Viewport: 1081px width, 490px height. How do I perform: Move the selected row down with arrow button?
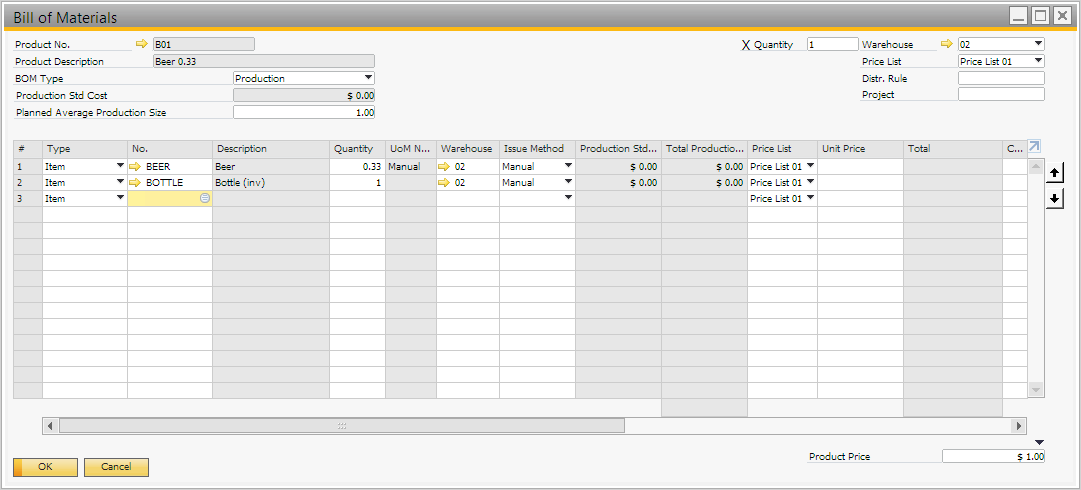coord(1054,199)
